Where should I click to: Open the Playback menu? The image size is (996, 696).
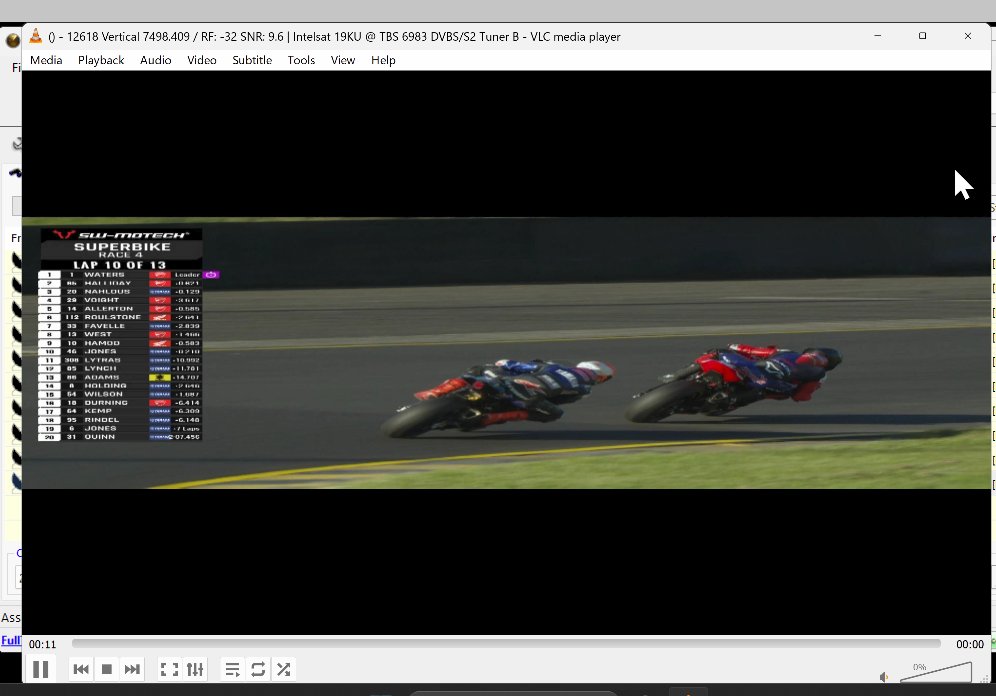point(101,60)
